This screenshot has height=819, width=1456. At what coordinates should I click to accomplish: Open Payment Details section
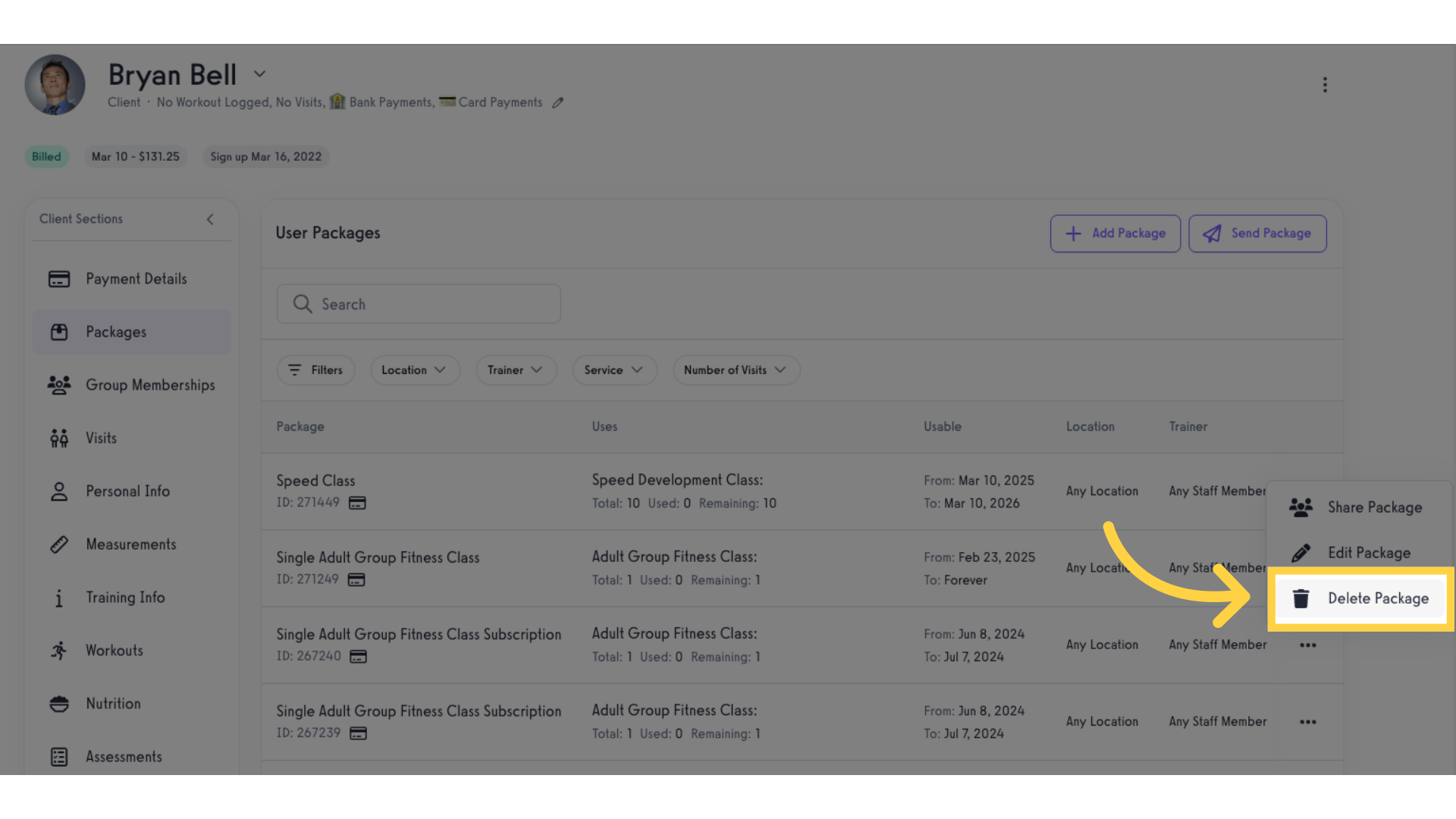tap(131, 279)
